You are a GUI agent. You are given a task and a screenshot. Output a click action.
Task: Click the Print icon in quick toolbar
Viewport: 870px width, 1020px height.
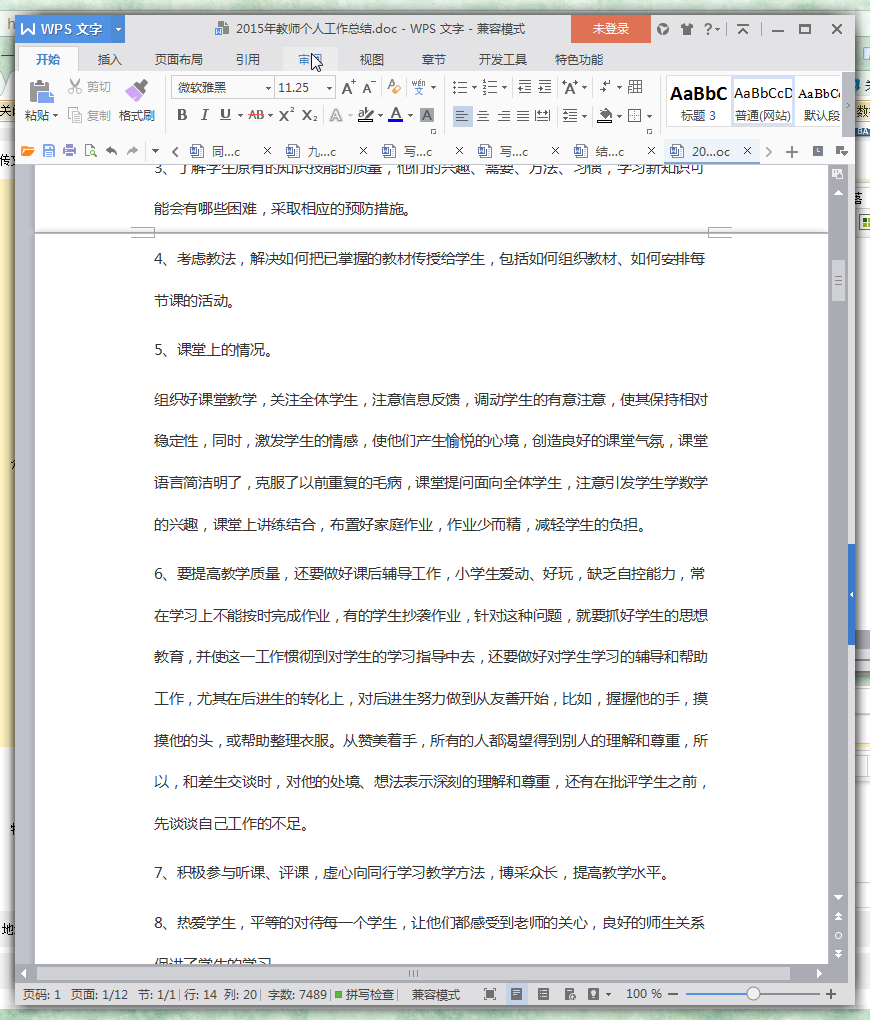click(x=70, y=151)
